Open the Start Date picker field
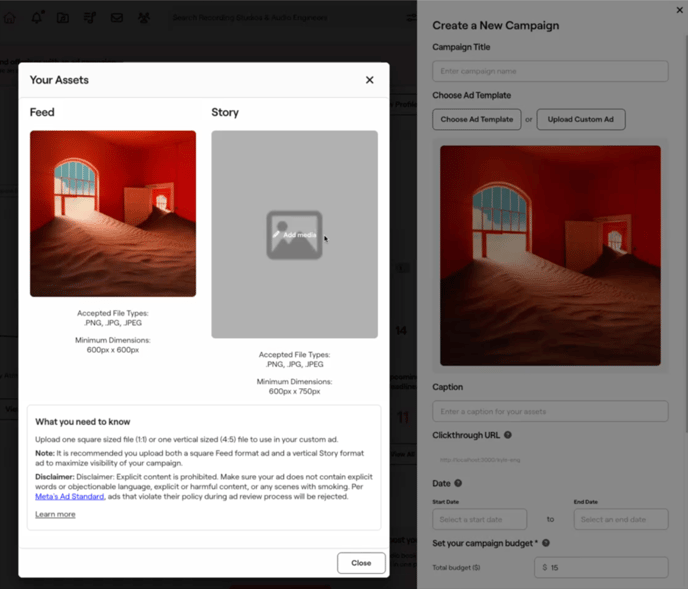The width and height of the screenshot is (688, 589). (480, 519)
